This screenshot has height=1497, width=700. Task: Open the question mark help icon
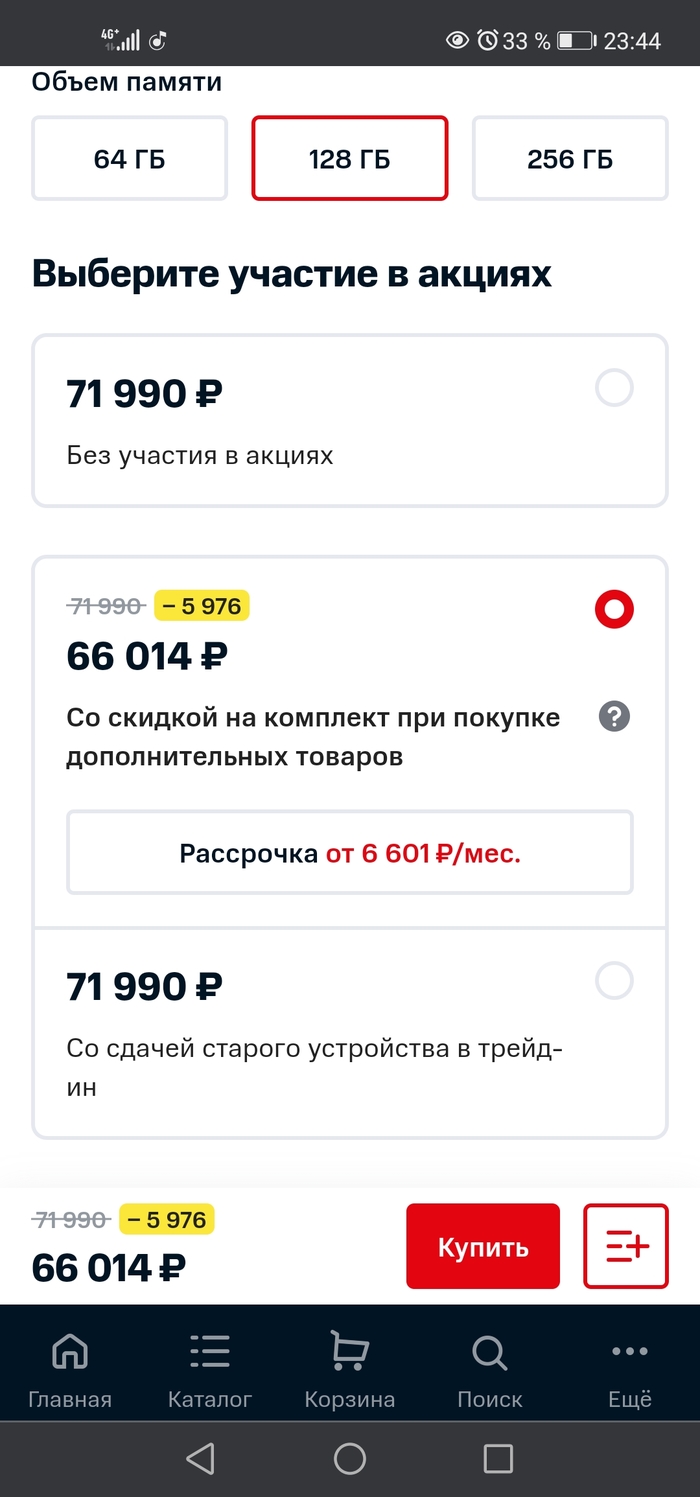click(614, 717)
